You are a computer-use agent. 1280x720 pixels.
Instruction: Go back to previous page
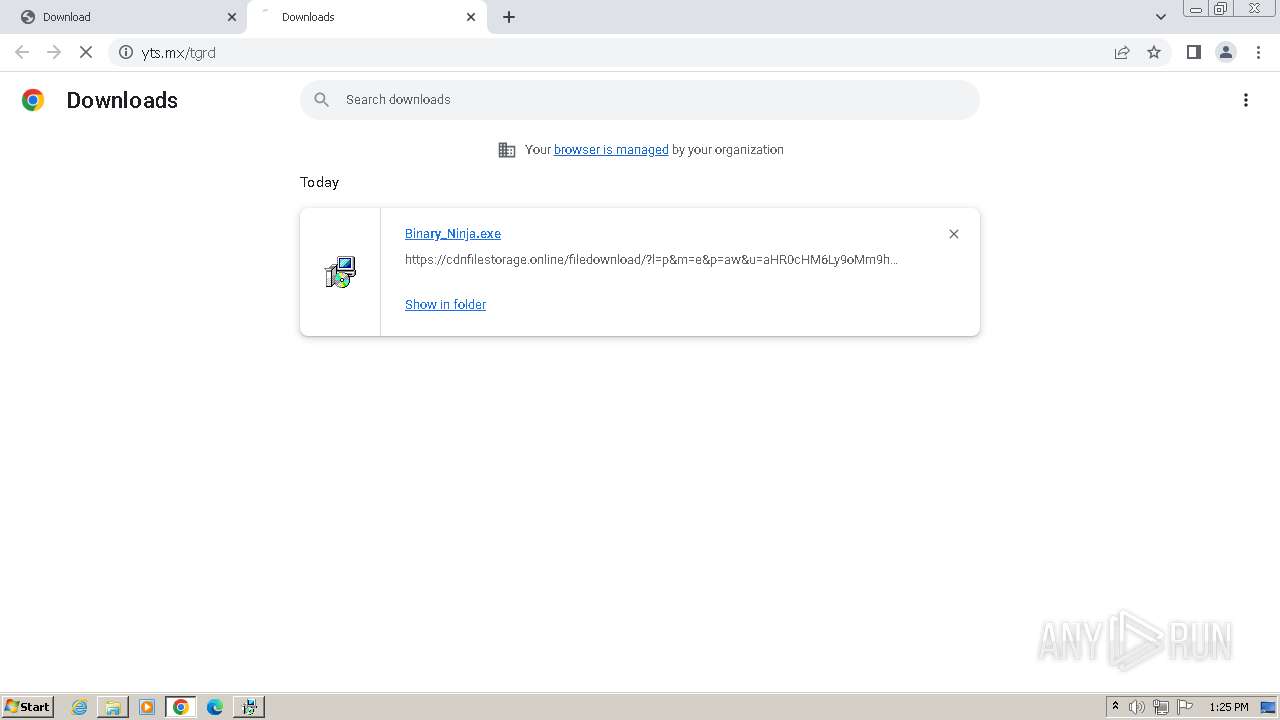coord(22,52)
